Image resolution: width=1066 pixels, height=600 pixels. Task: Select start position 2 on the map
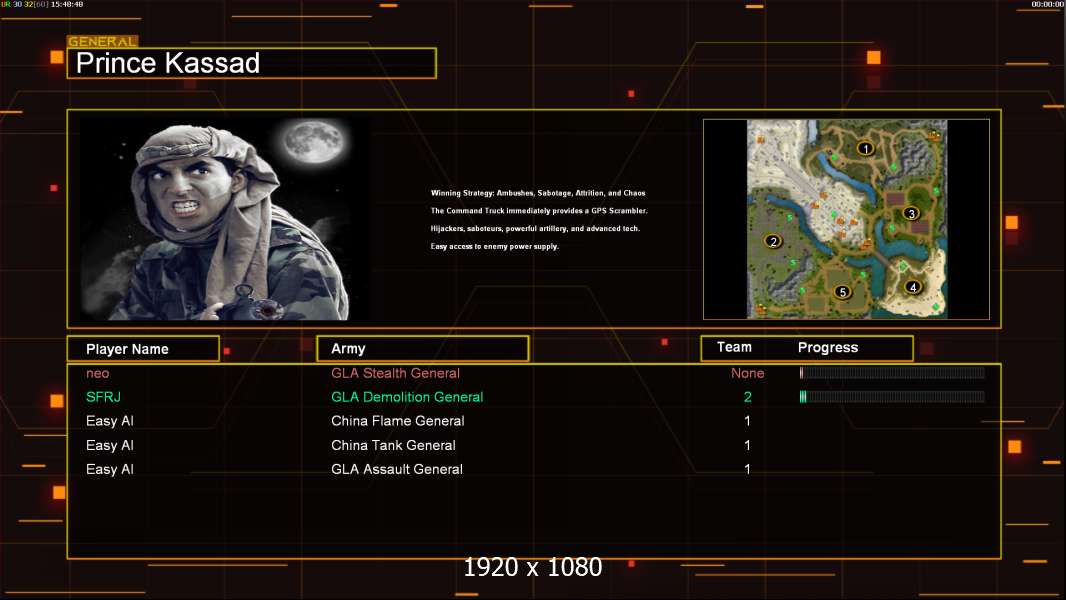coord(773,241)
